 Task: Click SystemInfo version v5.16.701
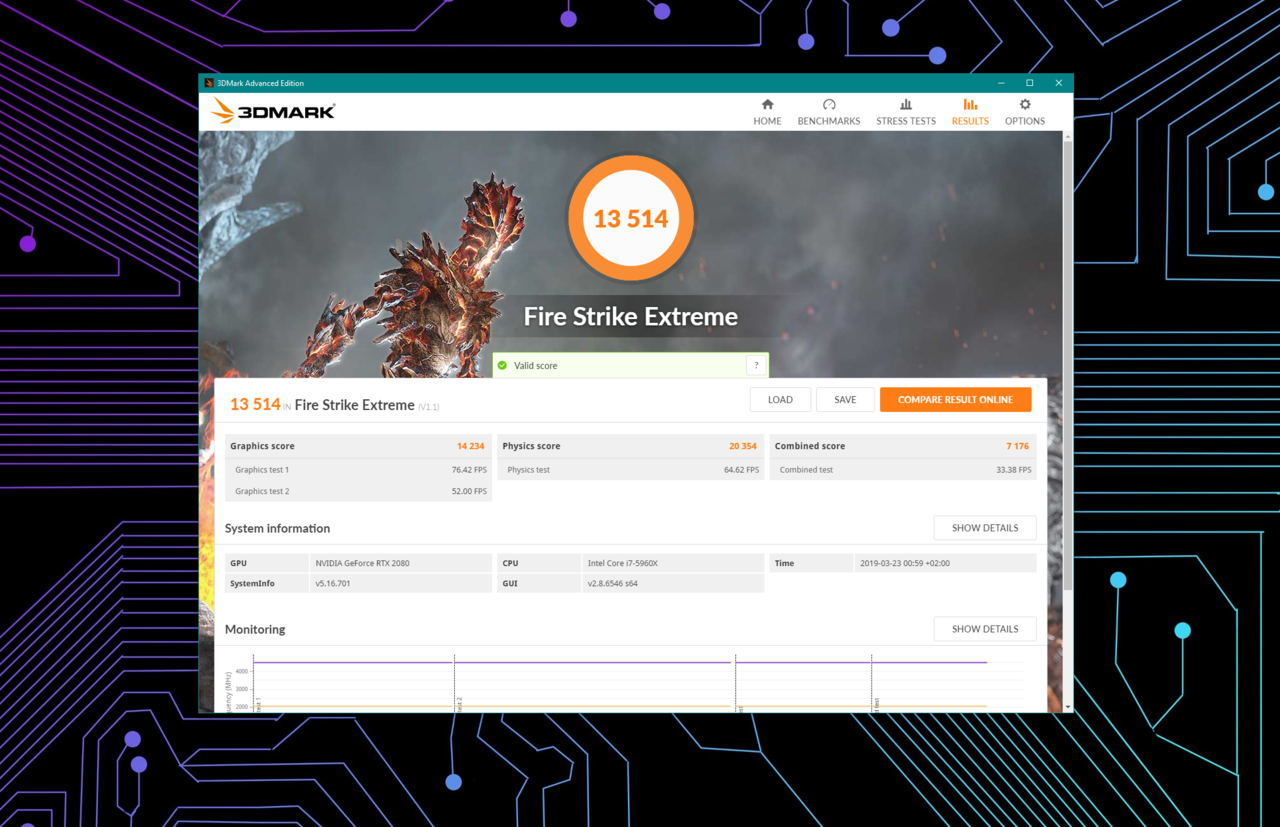tap(333, 583)
